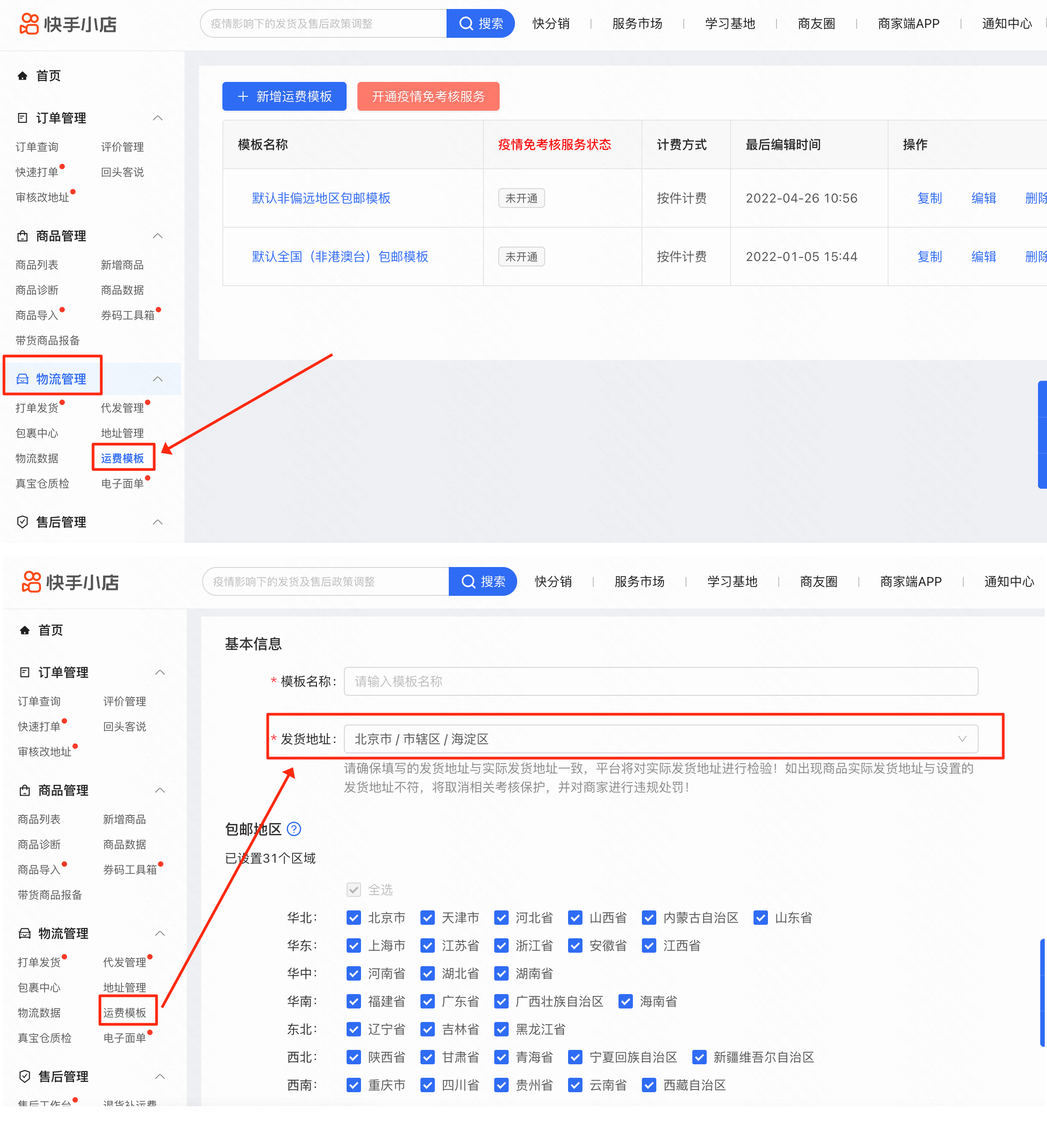Screen dimensions: 1047x1148
Task: Collapse 售后管理 chevron in the bottom sidebar
Action: 160,1076
